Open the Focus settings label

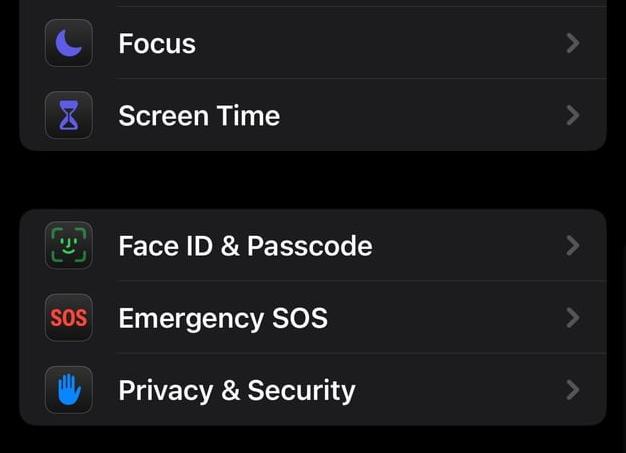click(x=157, y=44)
